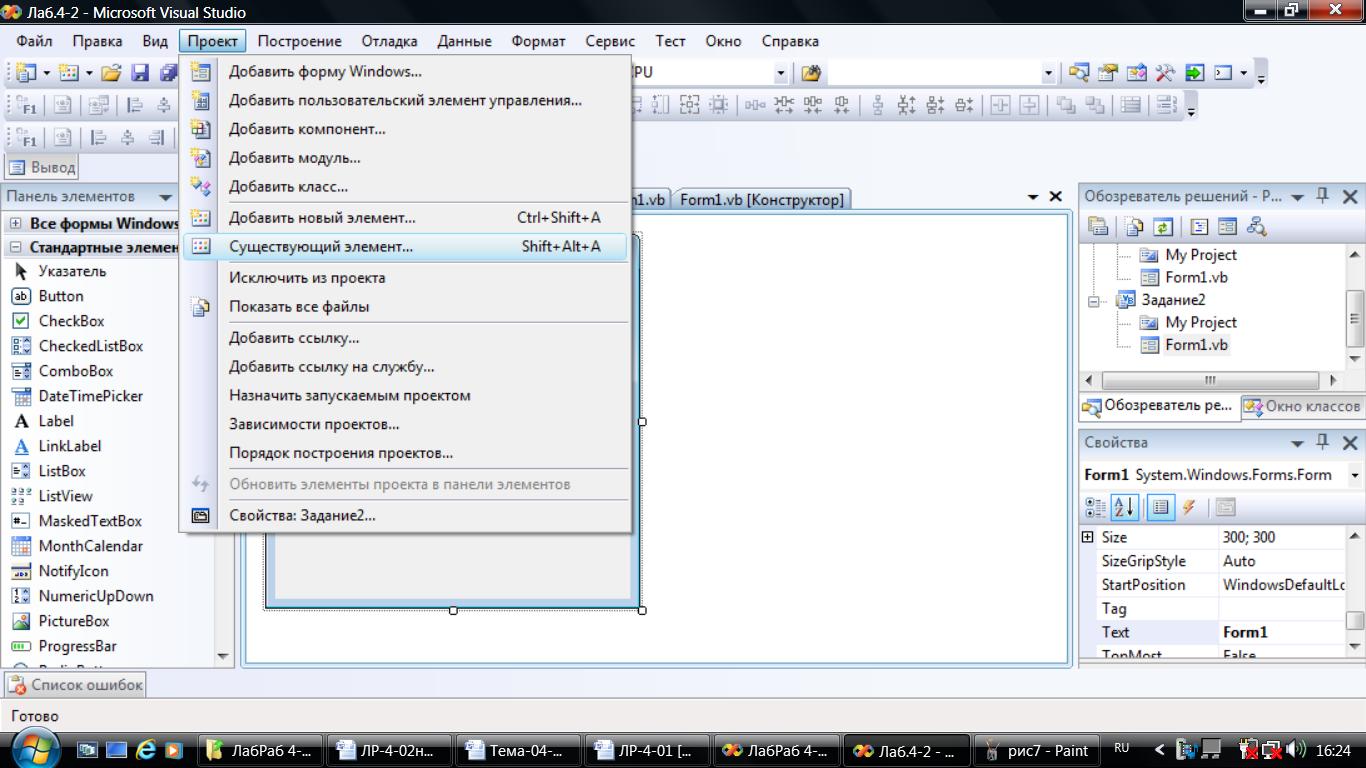This screenshot has width=1366, height=768.
Task: Open the Toolbox panel options dropdown arrow
Action: point(165,197)
